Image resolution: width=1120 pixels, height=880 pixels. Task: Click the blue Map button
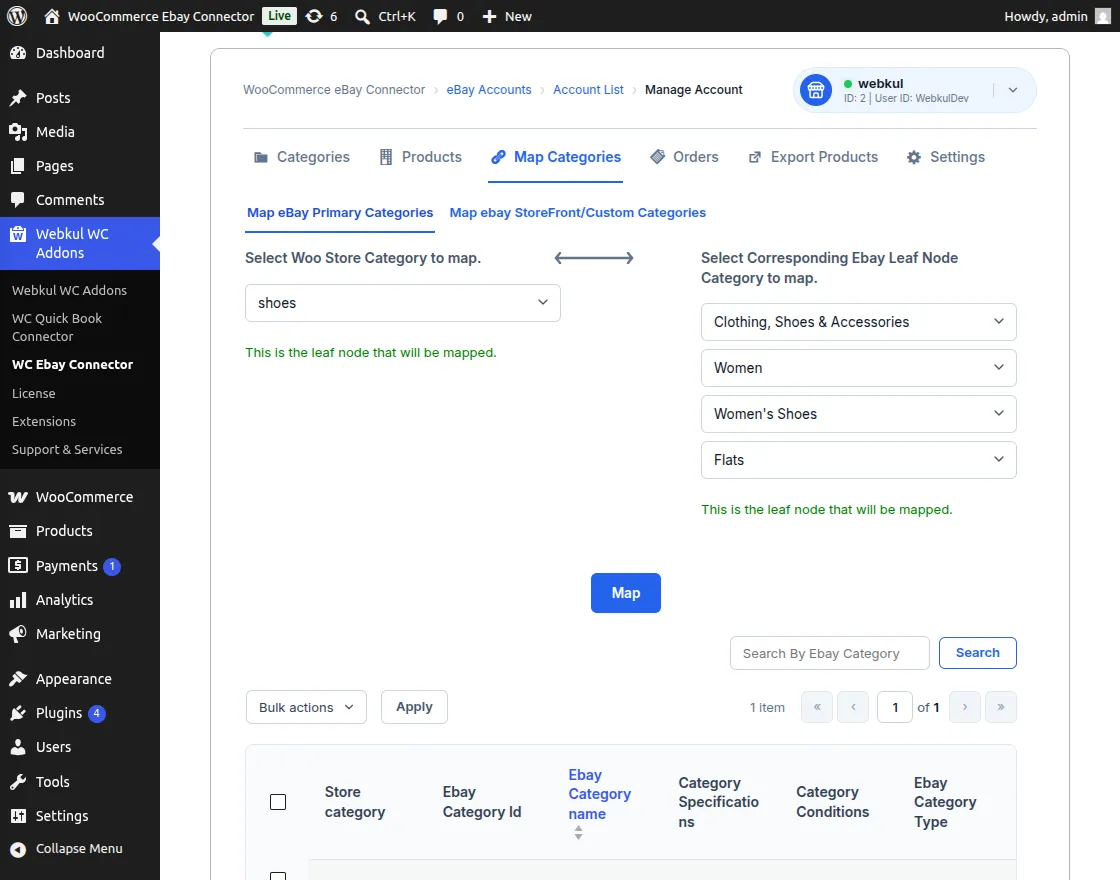pos(626,593)
